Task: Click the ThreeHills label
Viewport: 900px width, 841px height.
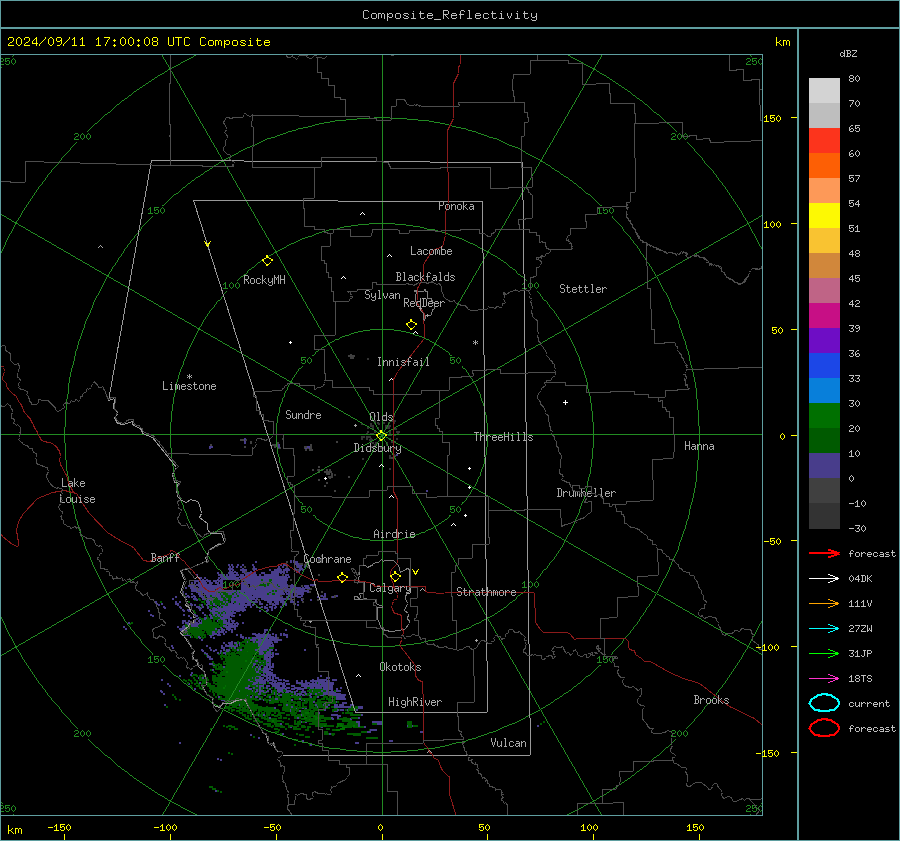Action: click(503, 437)
